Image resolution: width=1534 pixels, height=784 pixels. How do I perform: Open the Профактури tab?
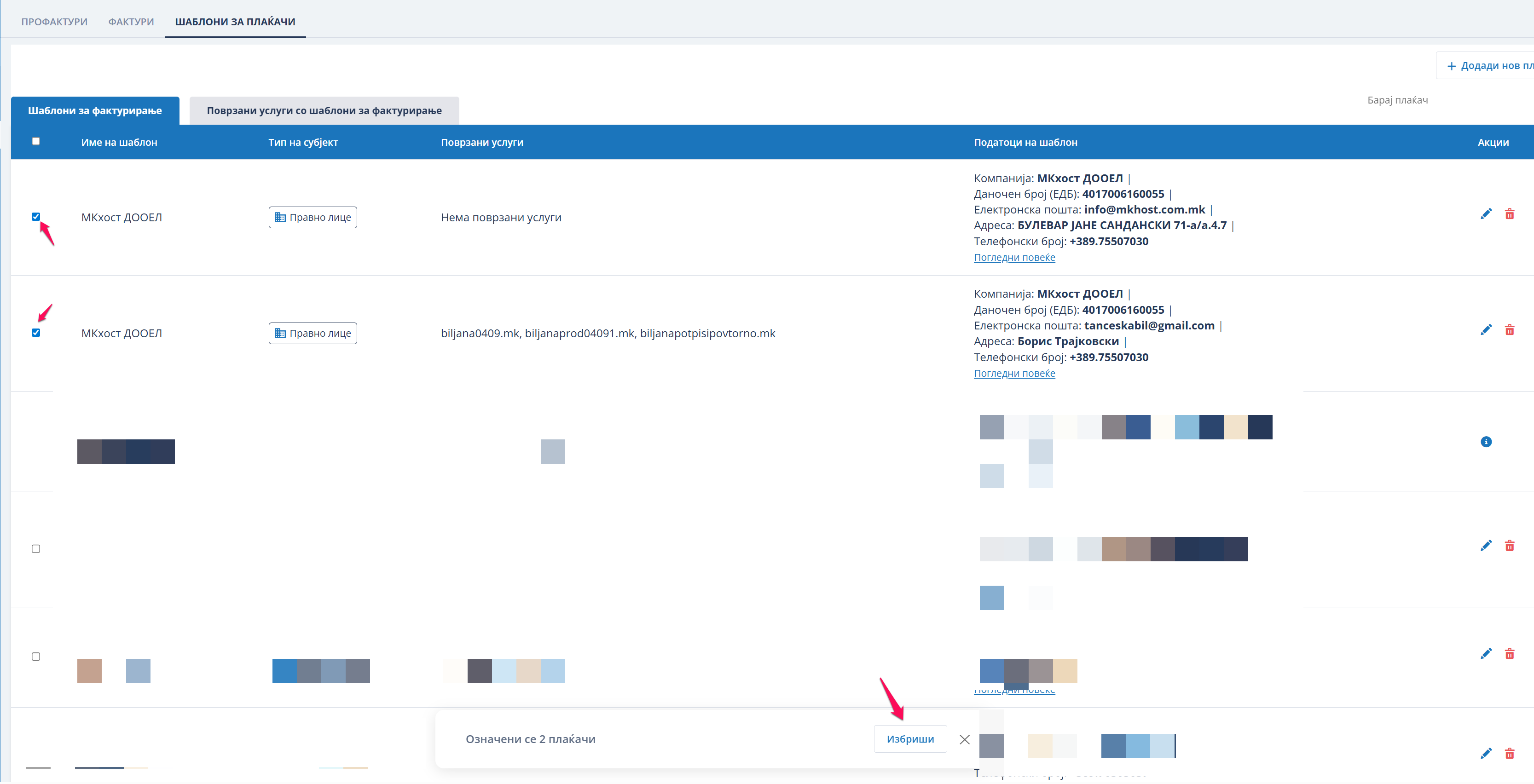(54, 22)
